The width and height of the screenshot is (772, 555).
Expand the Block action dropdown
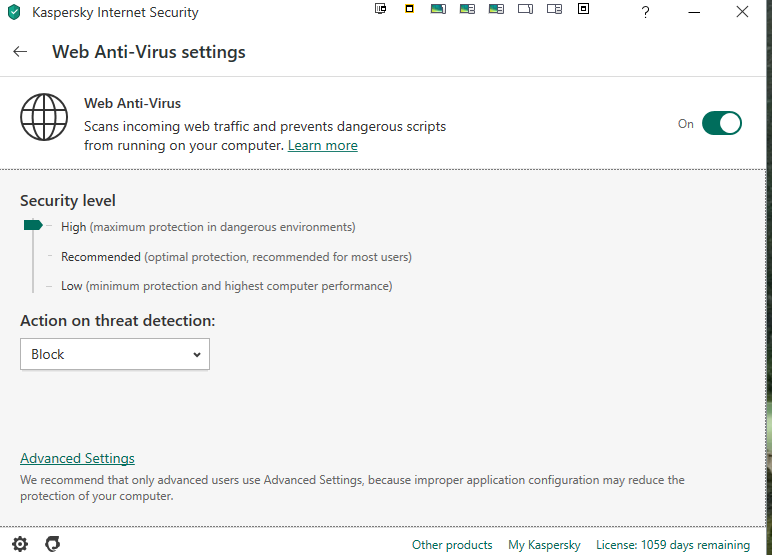click(x=115, y=354)
